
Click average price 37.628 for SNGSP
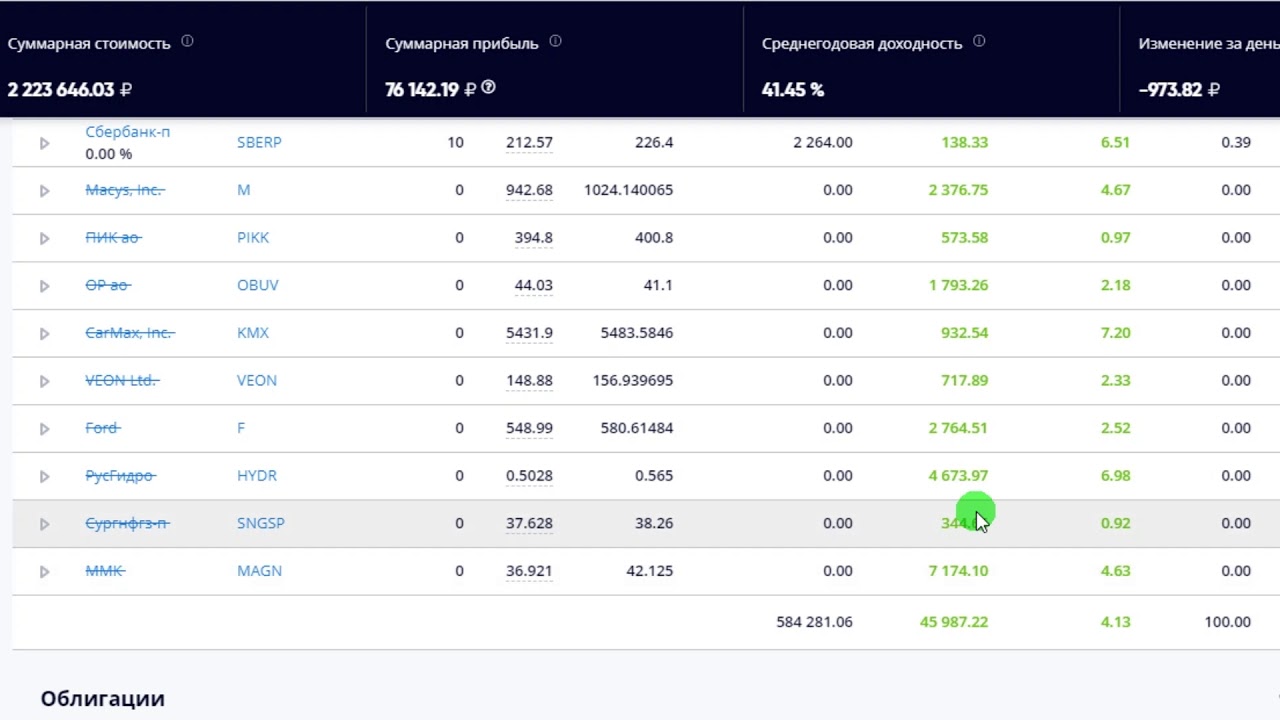coord(529,523)
